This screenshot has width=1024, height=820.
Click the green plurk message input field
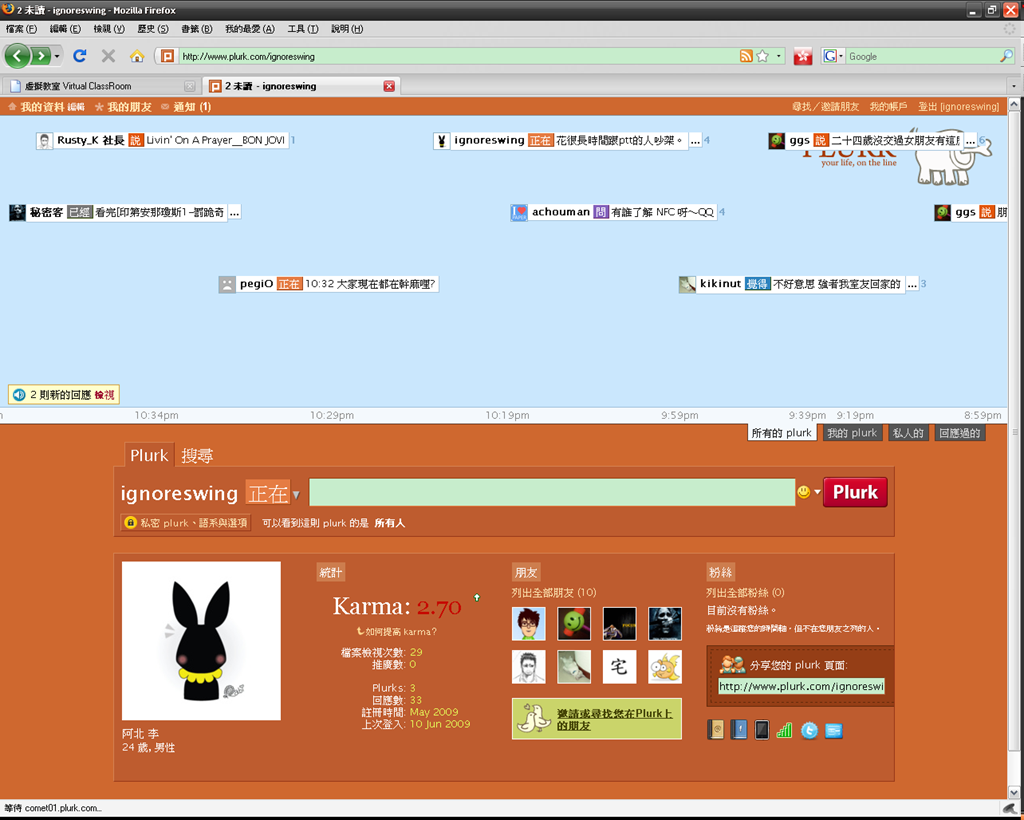pyautogui.click(x=552, y=492)
